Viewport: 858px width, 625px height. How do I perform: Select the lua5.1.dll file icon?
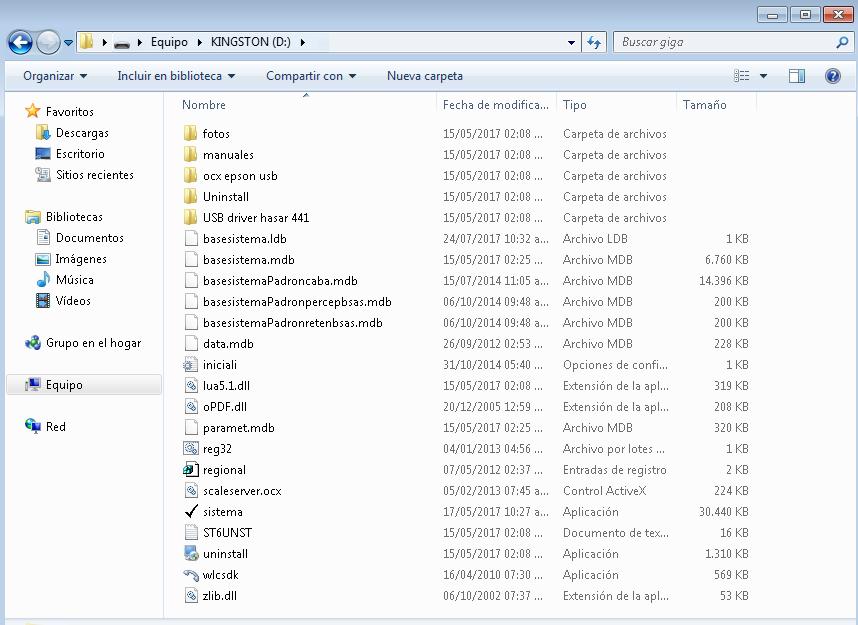click(190, 386)
